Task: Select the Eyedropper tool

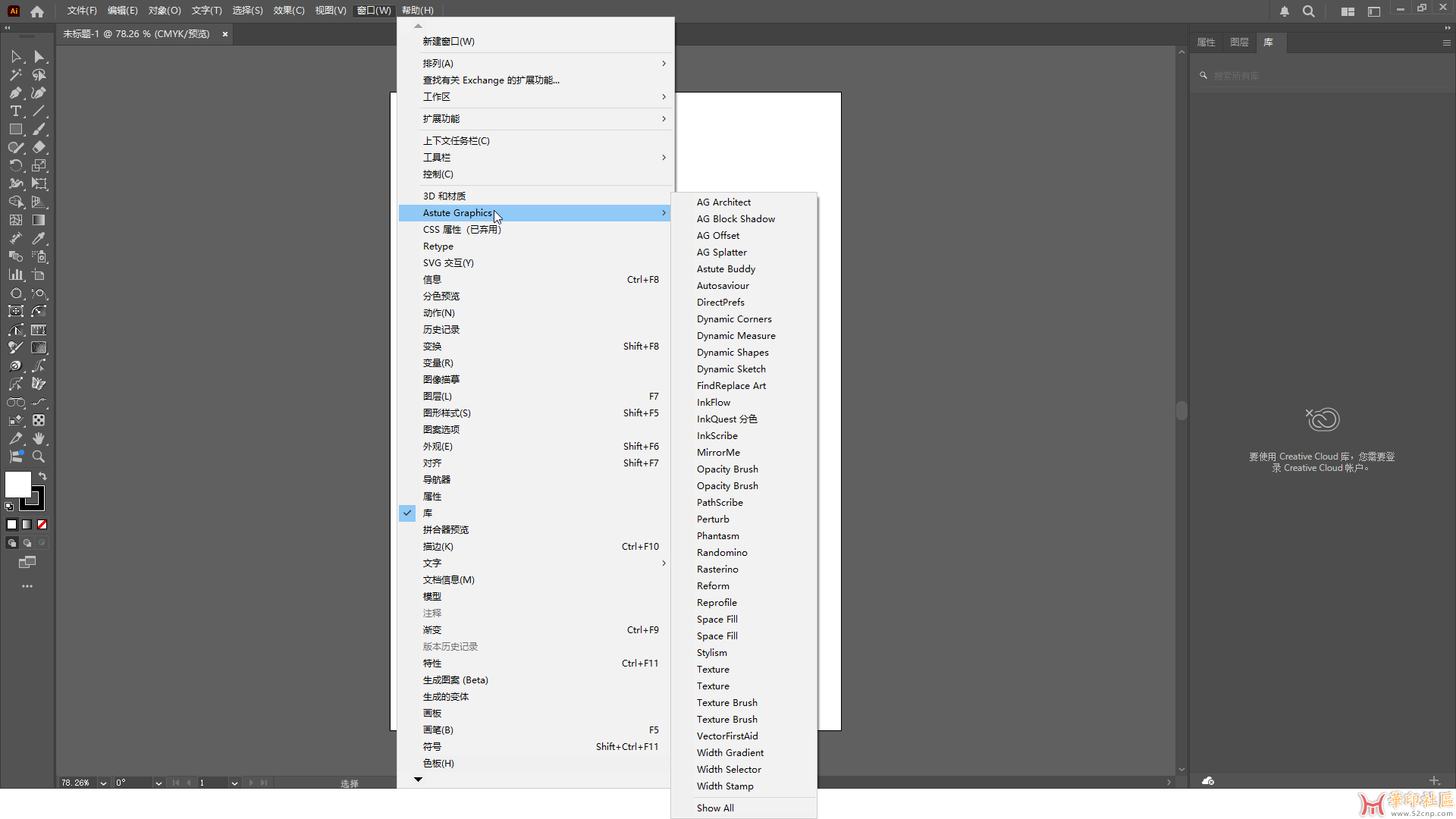Action: pos(39,239)
